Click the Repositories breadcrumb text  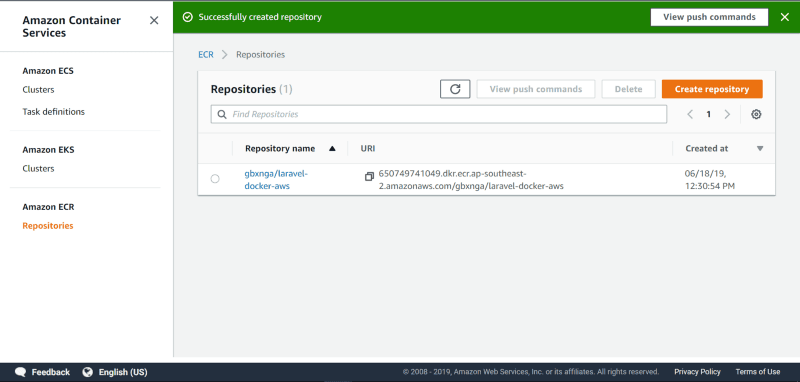tap(260, 55)
